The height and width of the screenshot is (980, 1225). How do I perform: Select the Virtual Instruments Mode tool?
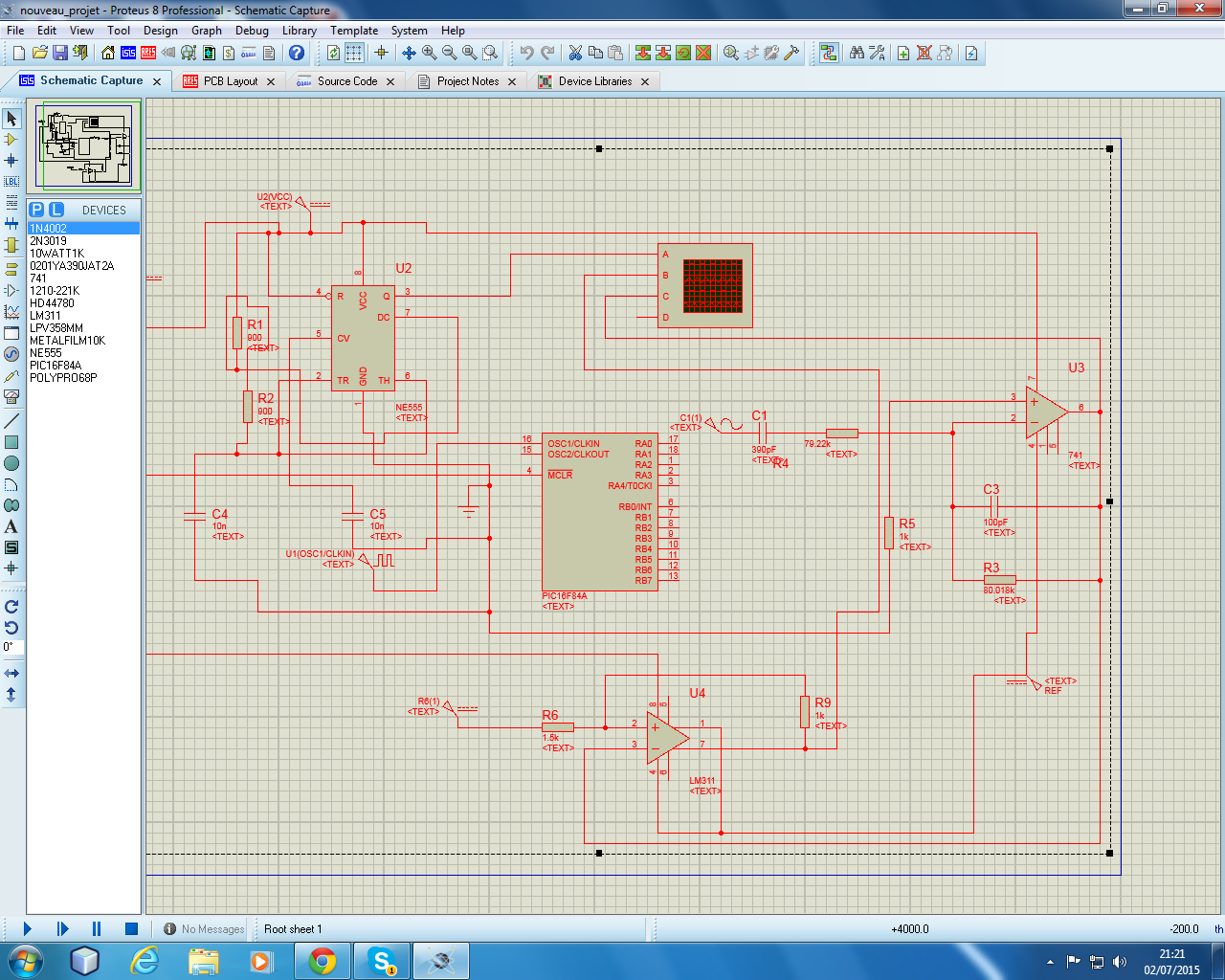click(x=11, y=396)
